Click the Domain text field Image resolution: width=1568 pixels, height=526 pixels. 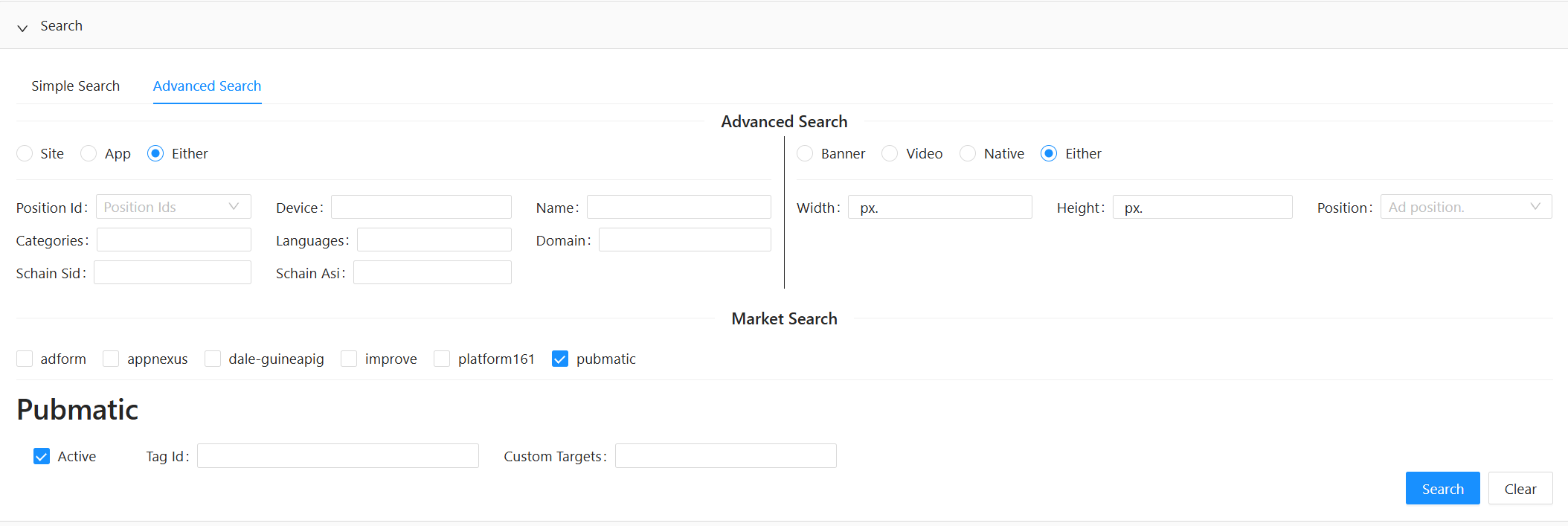point(684,240)
